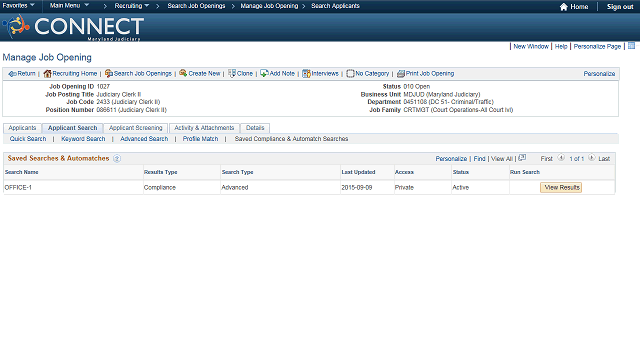Sort by the Status column header
This screenshot has height=360, width=640.
coord(460,172)
